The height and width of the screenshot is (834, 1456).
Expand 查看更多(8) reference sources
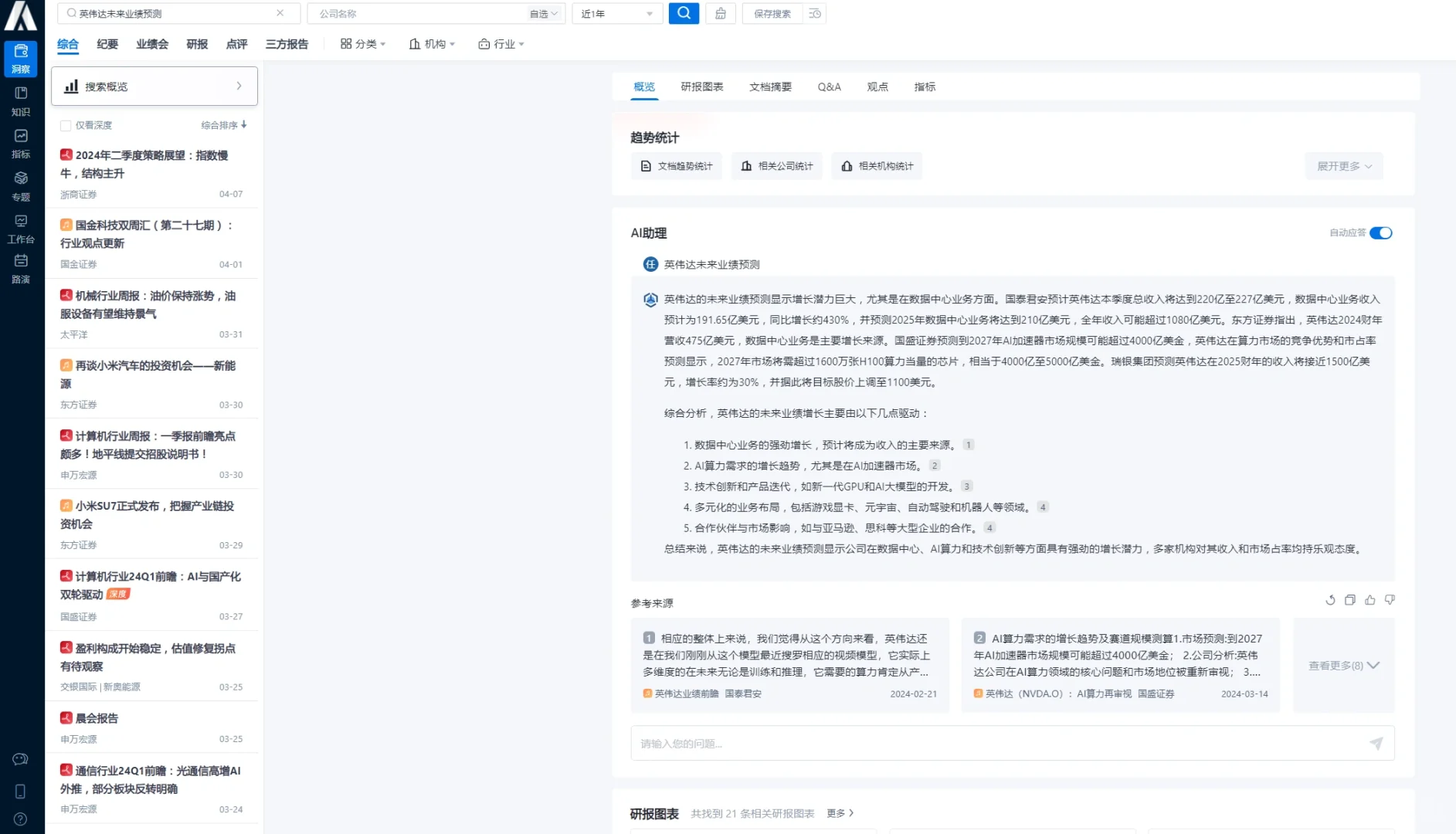click(1344, 666)
